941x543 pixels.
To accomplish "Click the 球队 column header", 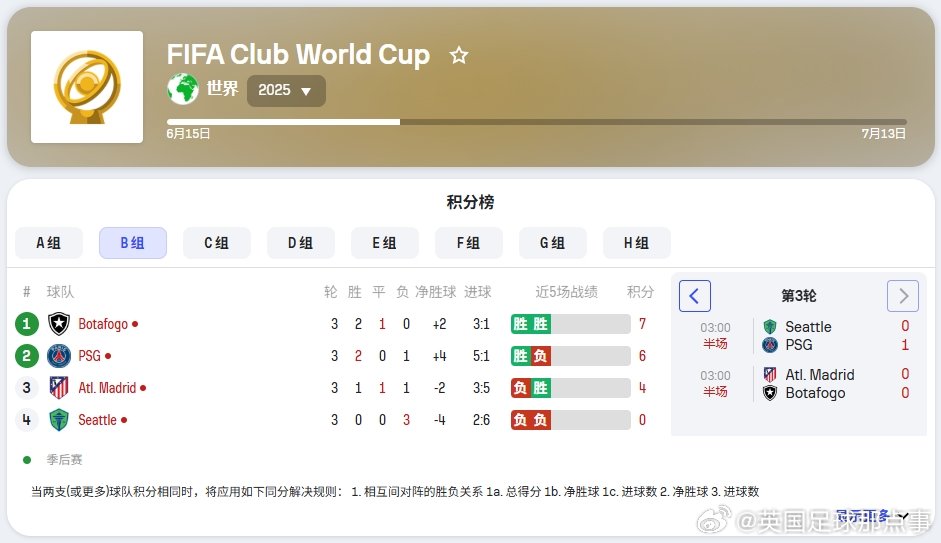I will [60, 292].
